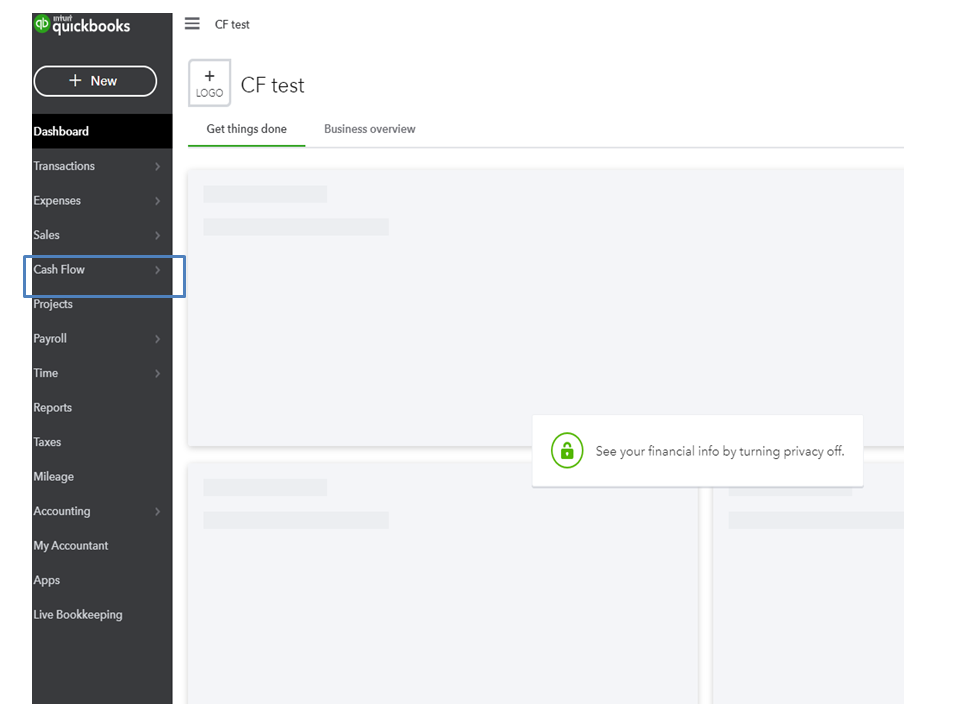
Task: Open Cash Flow in the sidebar
Action: pos(59,269)
